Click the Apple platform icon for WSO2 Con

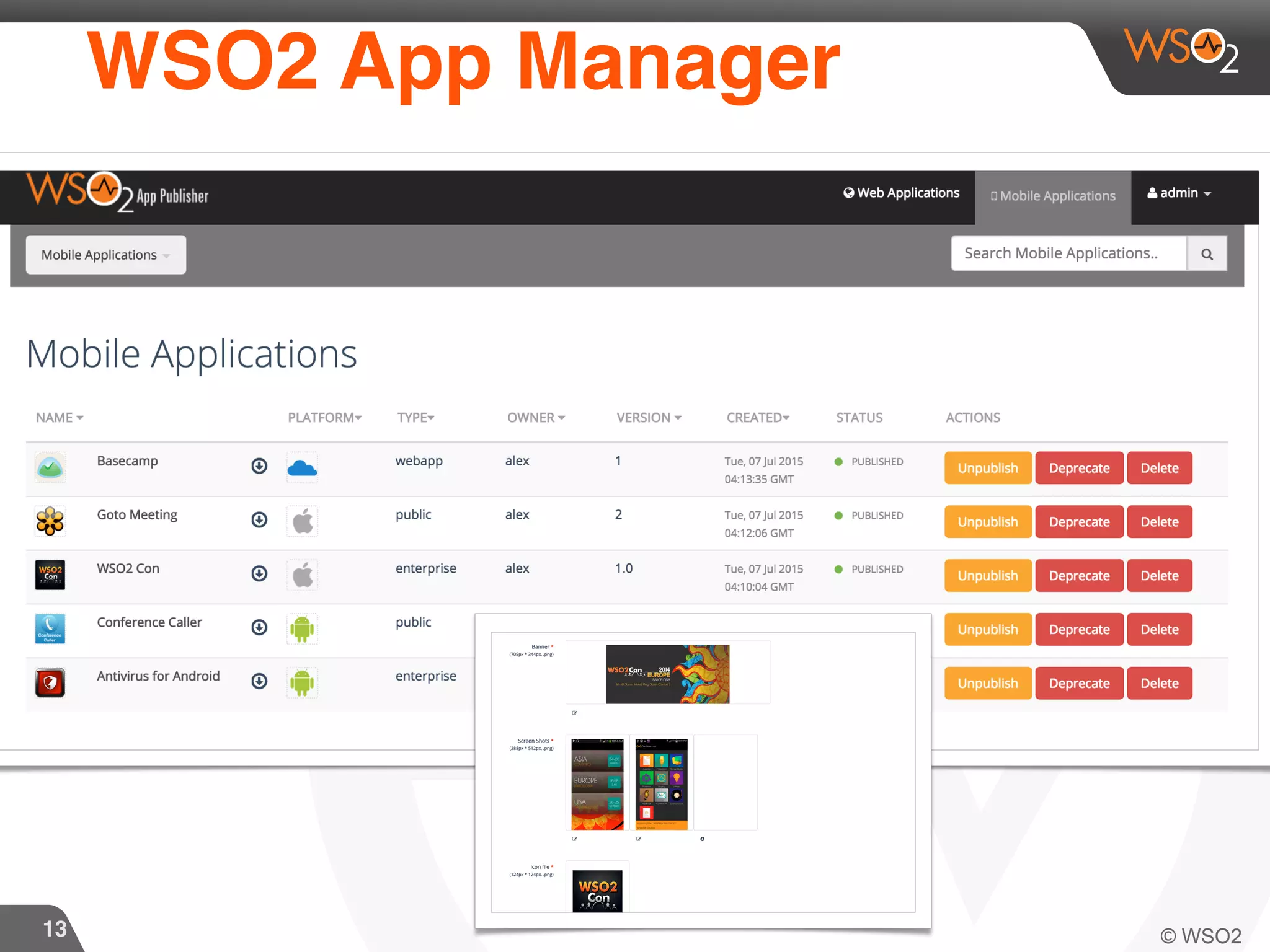coord(302,575)
